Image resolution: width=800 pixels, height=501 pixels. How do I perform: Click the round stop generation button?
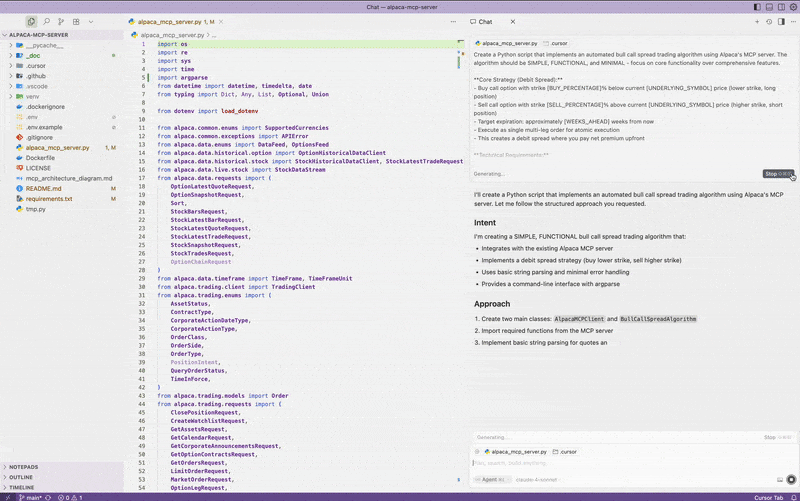(791, 480)
